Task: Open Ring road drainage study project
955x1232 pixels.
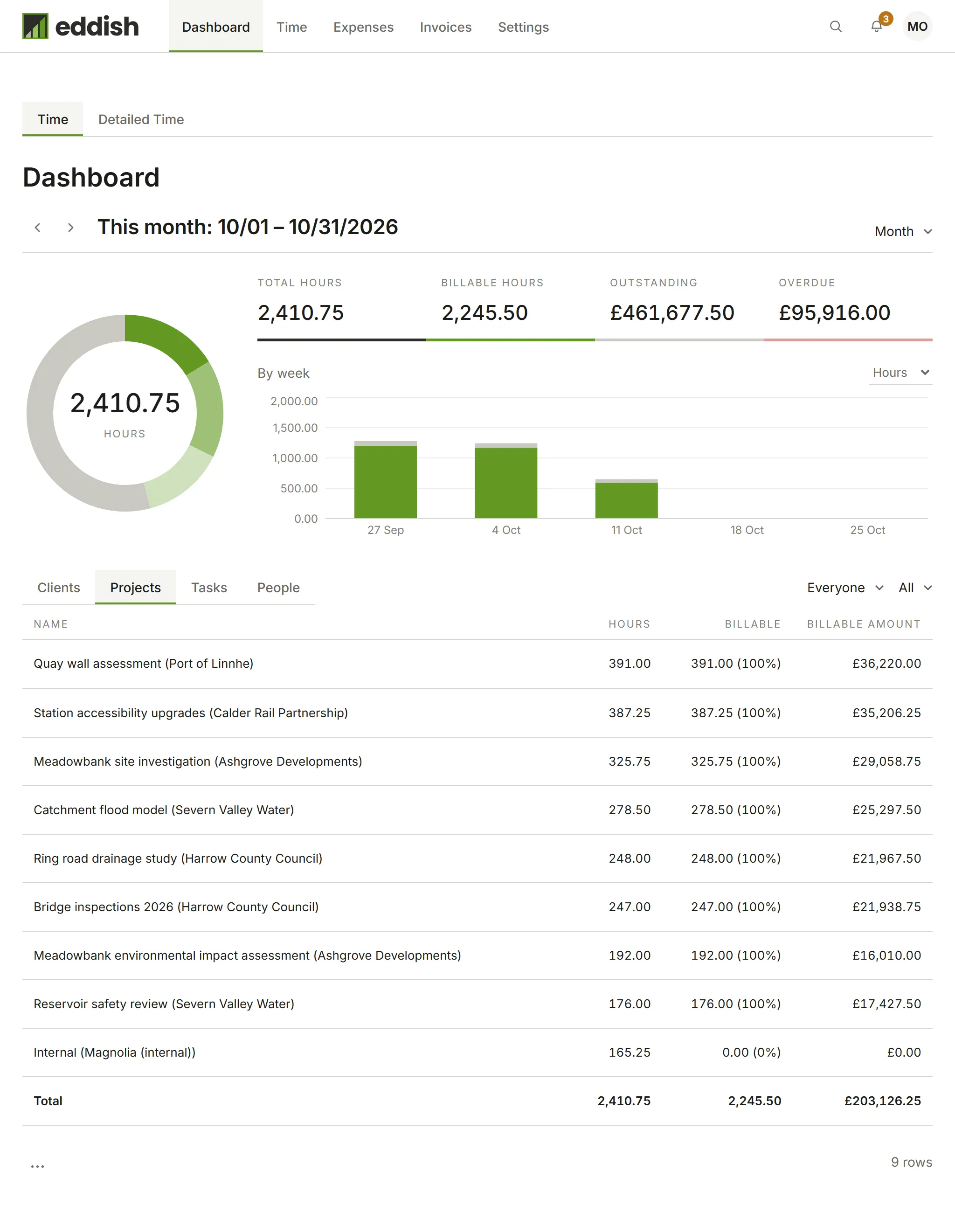Action: (x=477, y=858)
